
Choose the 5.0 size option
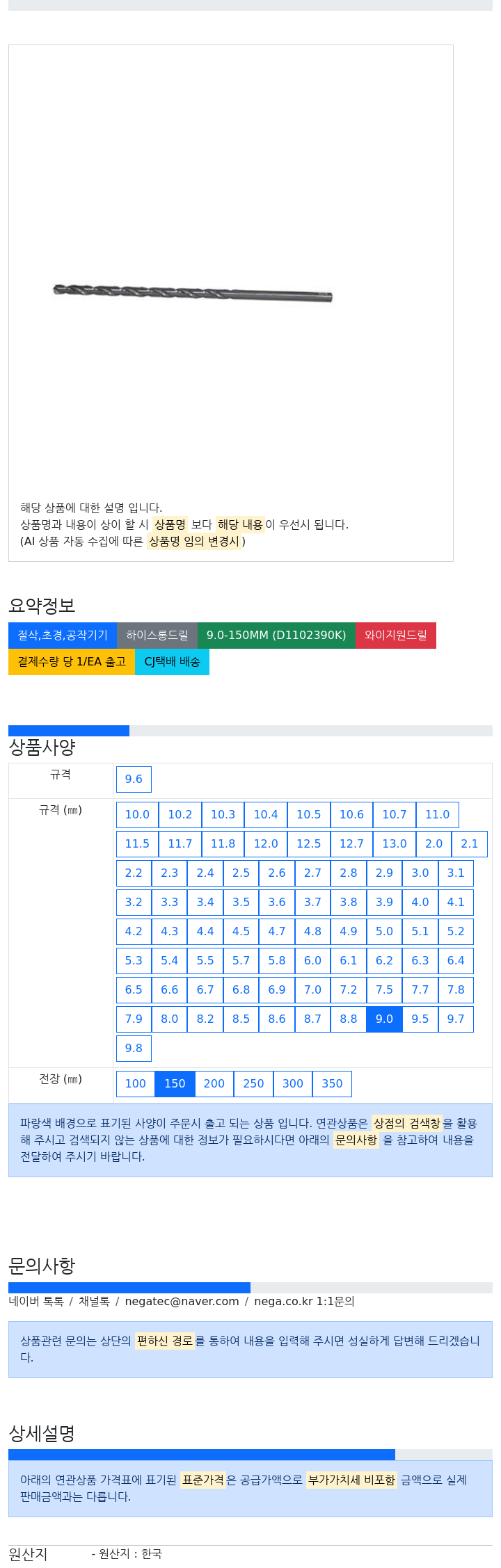coord(384,932)
